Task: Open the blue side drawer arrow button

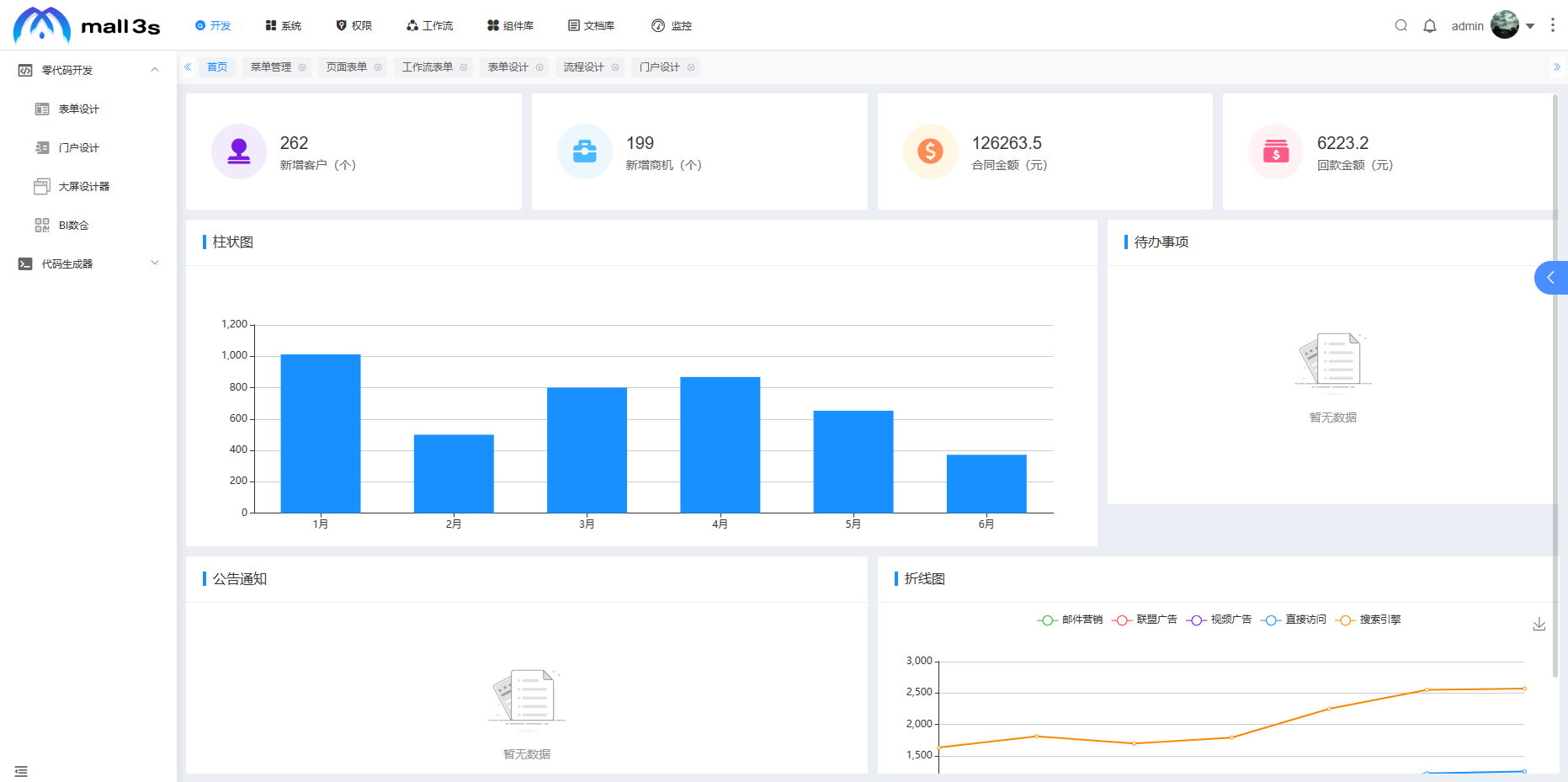Action: pos(1551,278)
